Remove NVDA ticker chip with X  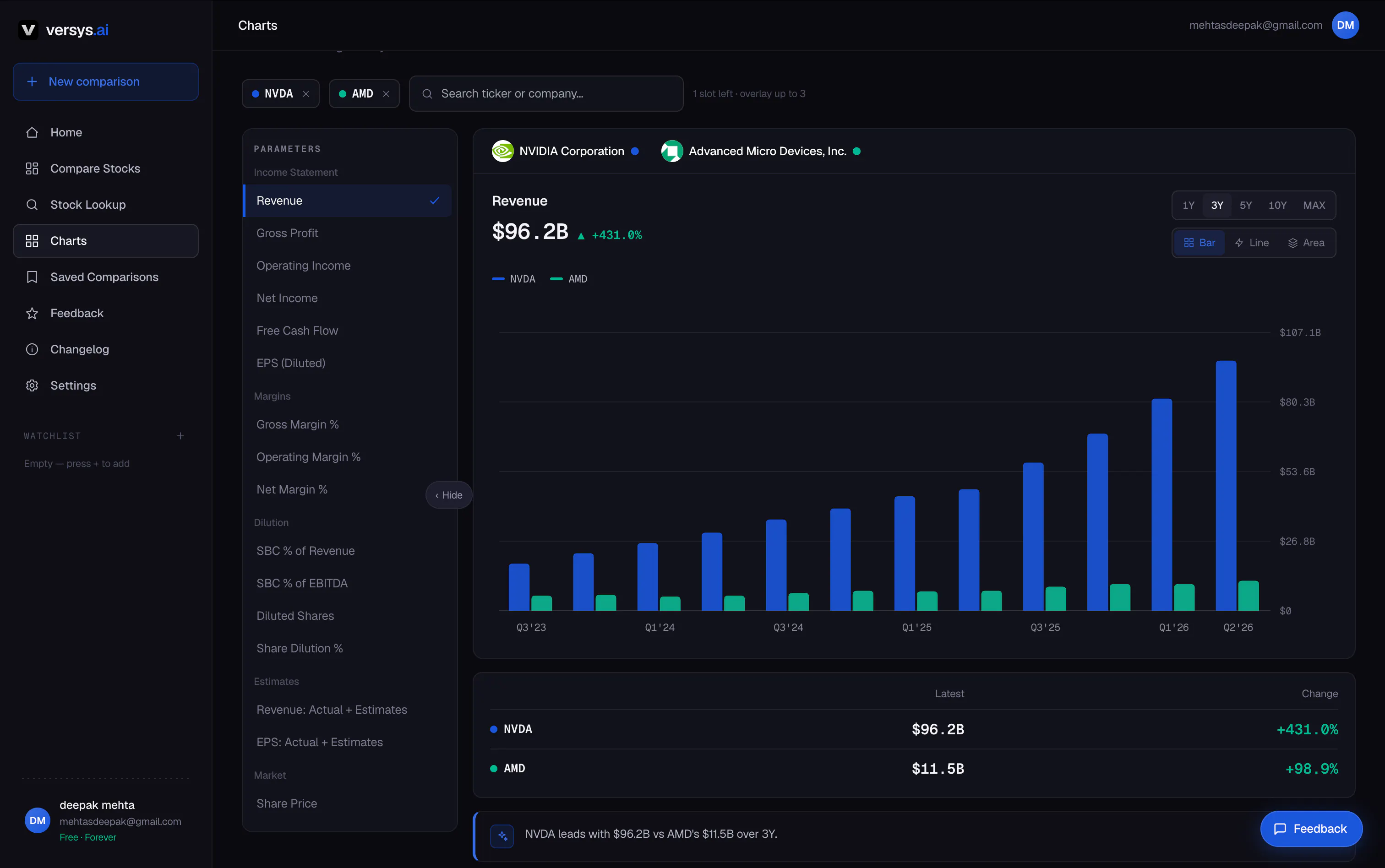click(x=306, y=94)
